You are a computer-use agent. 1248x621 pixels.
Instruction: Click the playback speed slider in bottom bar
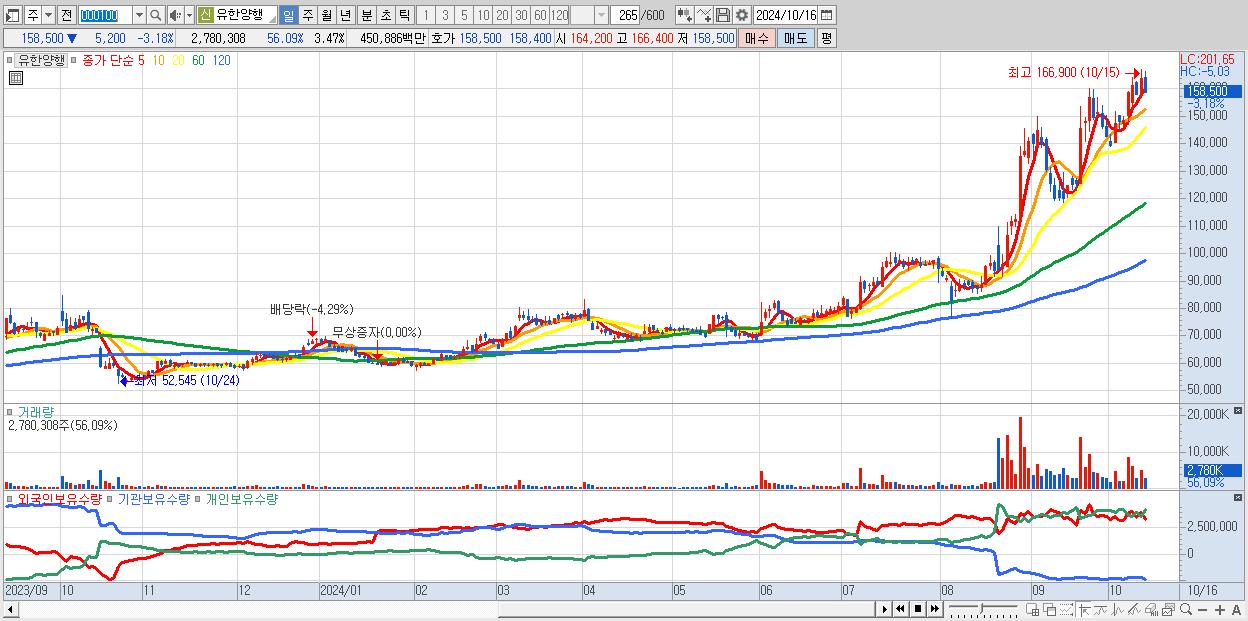pos(982,609)
